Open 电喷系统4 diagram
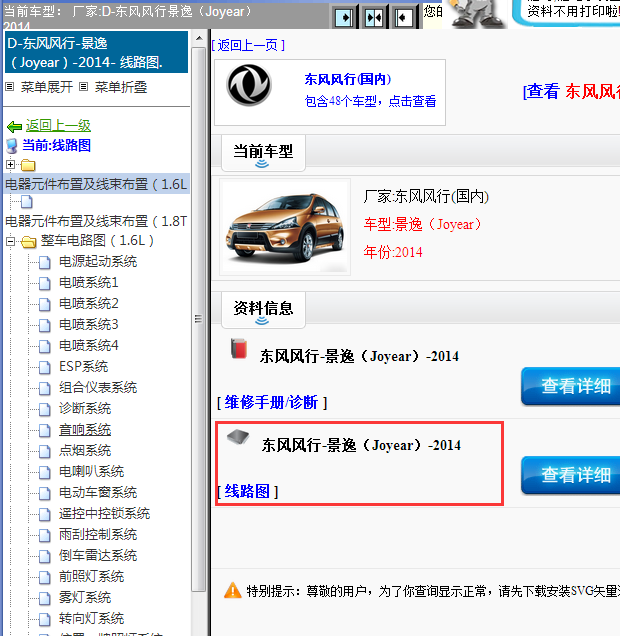The height and width of the screenshot is (636, 620). (88, 346)
